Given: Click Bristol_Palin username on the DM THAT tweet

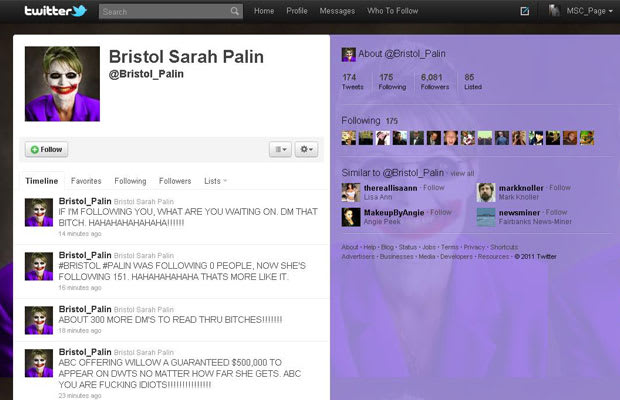Looking at the screenshot, I should point(85,201).
